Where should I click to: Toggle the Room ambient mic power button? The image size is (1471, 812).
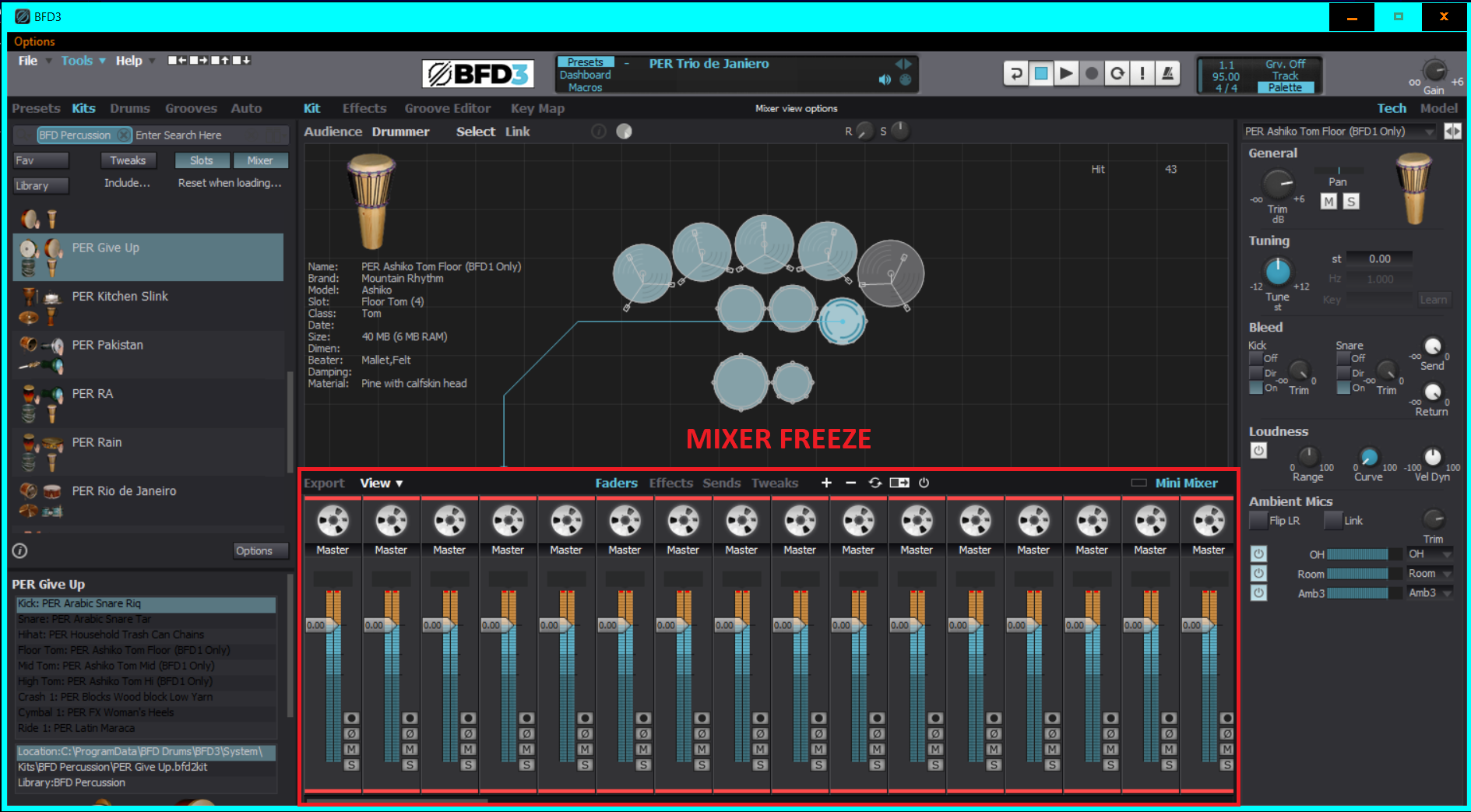pyautogui.click(x=1258, y=573)
